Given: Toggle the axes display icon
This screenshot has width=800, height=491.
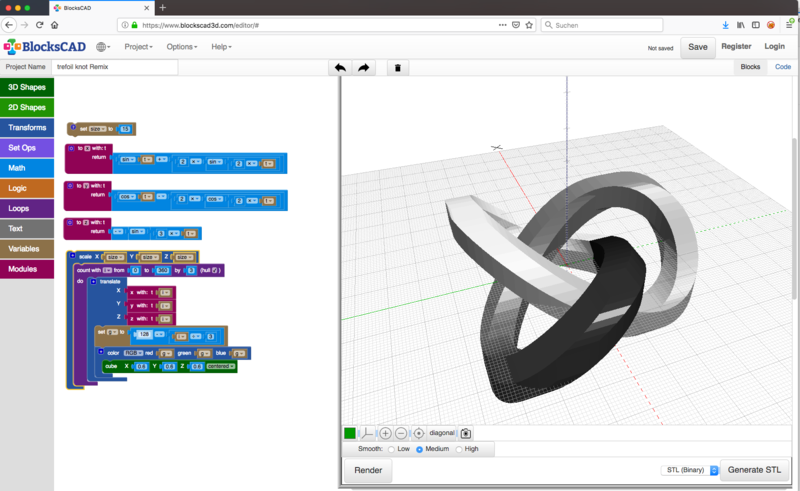Looking at the screenshot, I should tap(367, 433).
